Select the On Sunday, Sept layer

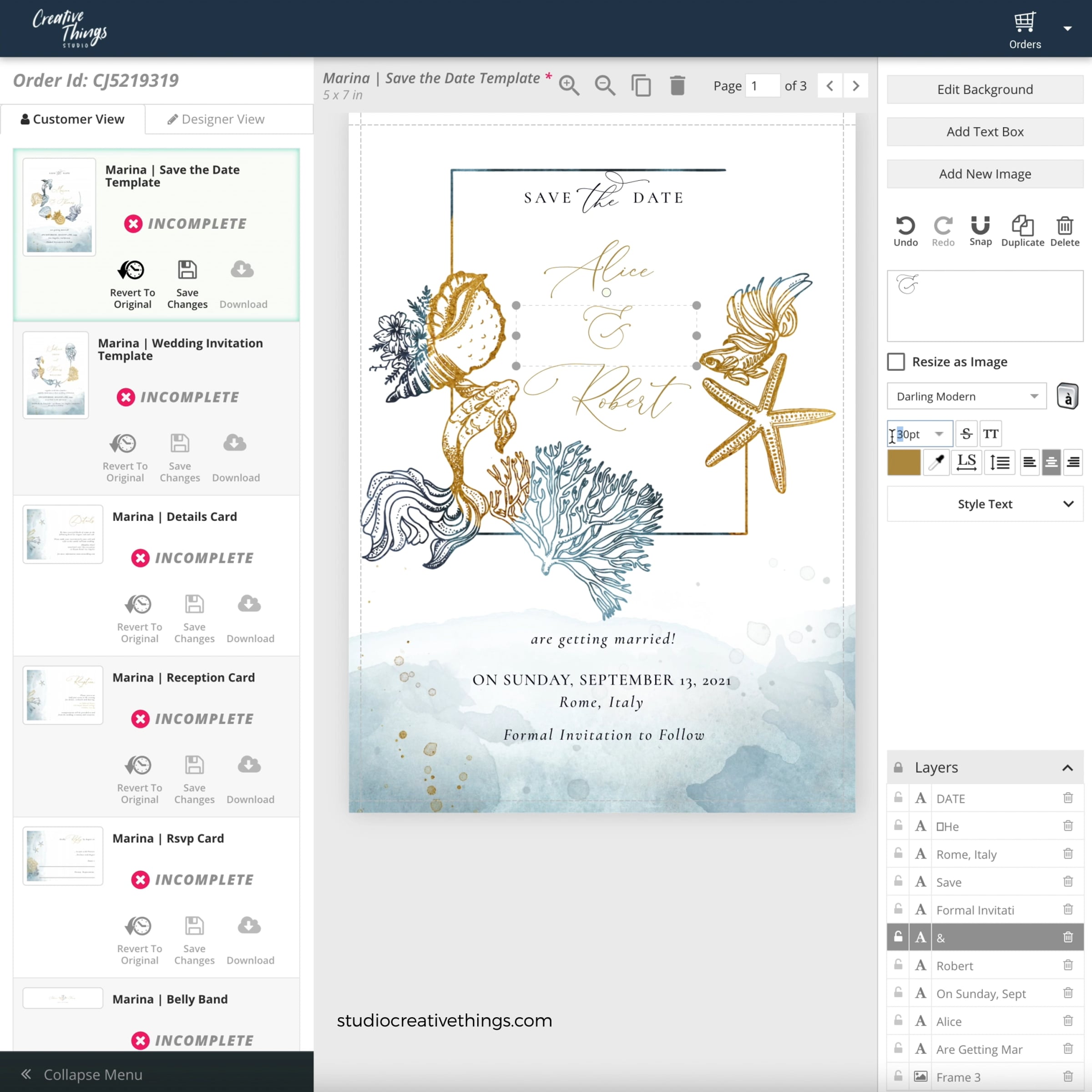pyautogui.click(x=985, y=993)
